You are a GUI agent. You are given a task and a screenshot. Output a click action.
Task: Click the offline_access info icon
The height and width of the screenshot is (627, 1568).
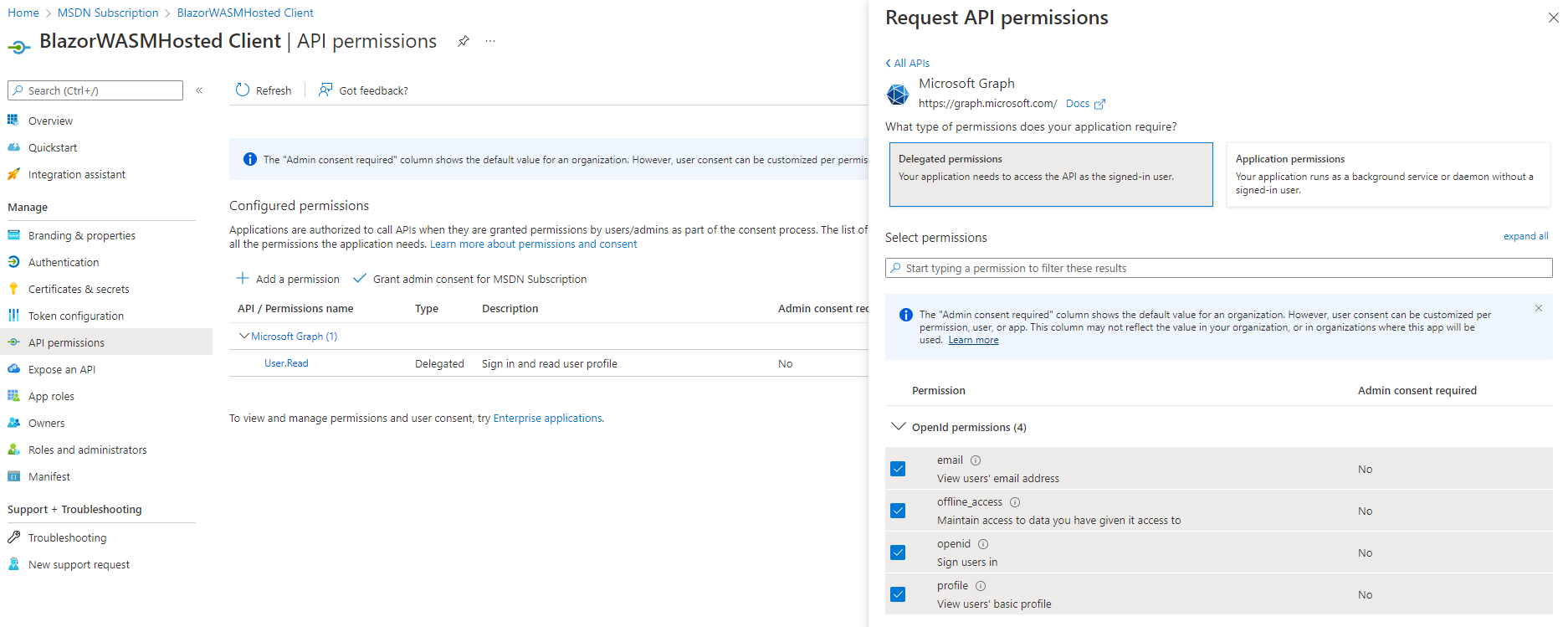point(1015,502)
